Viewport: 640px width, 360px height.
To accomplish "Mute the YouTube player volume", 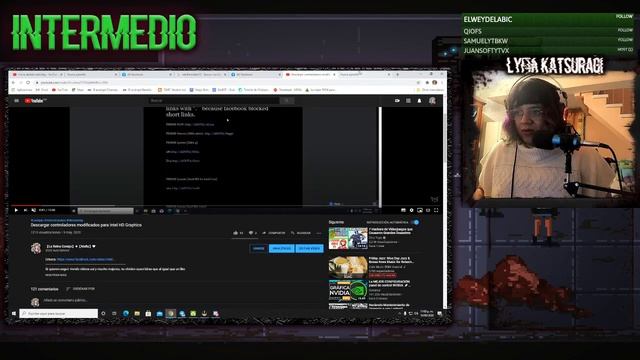I will 34,210.
